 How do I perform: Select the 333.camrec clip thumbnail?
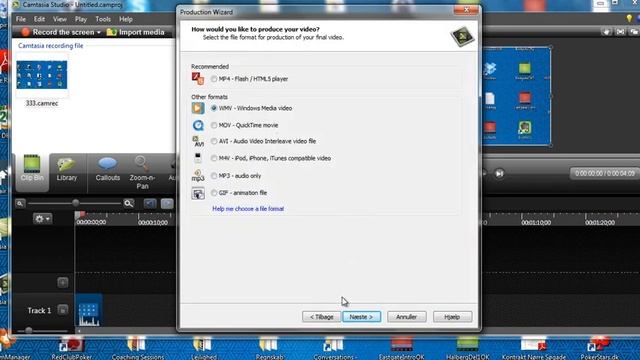click(x=42, y=75)
